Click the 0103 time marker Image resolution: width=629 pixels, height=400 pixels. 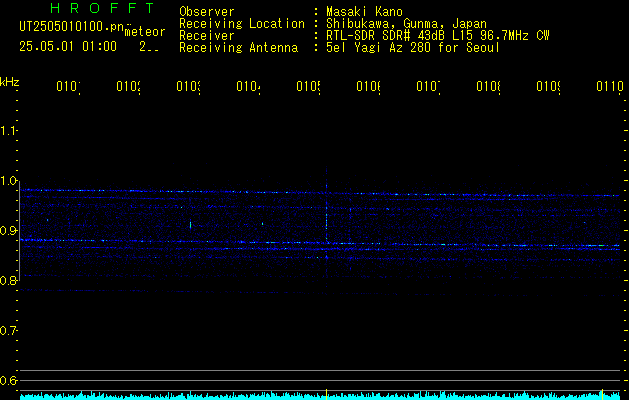click(x=188, y=86)
